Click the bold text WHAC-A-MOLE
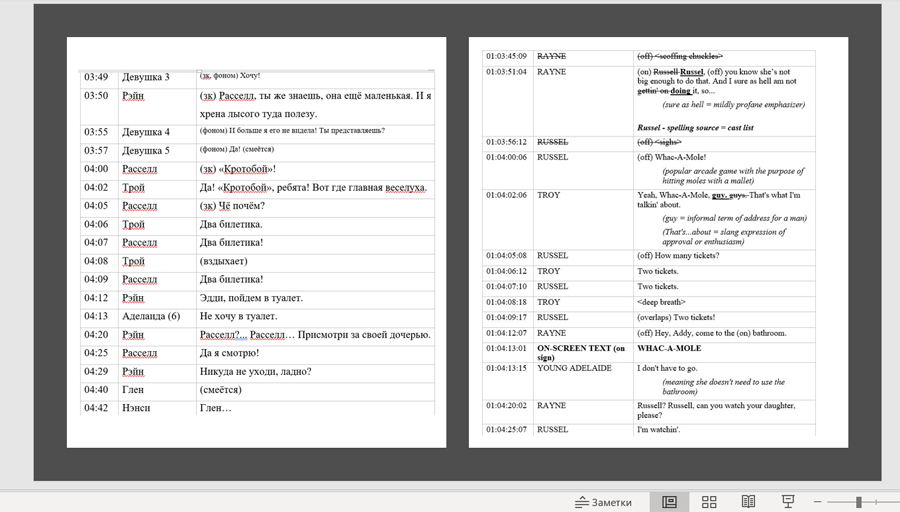 click(669, 348)
